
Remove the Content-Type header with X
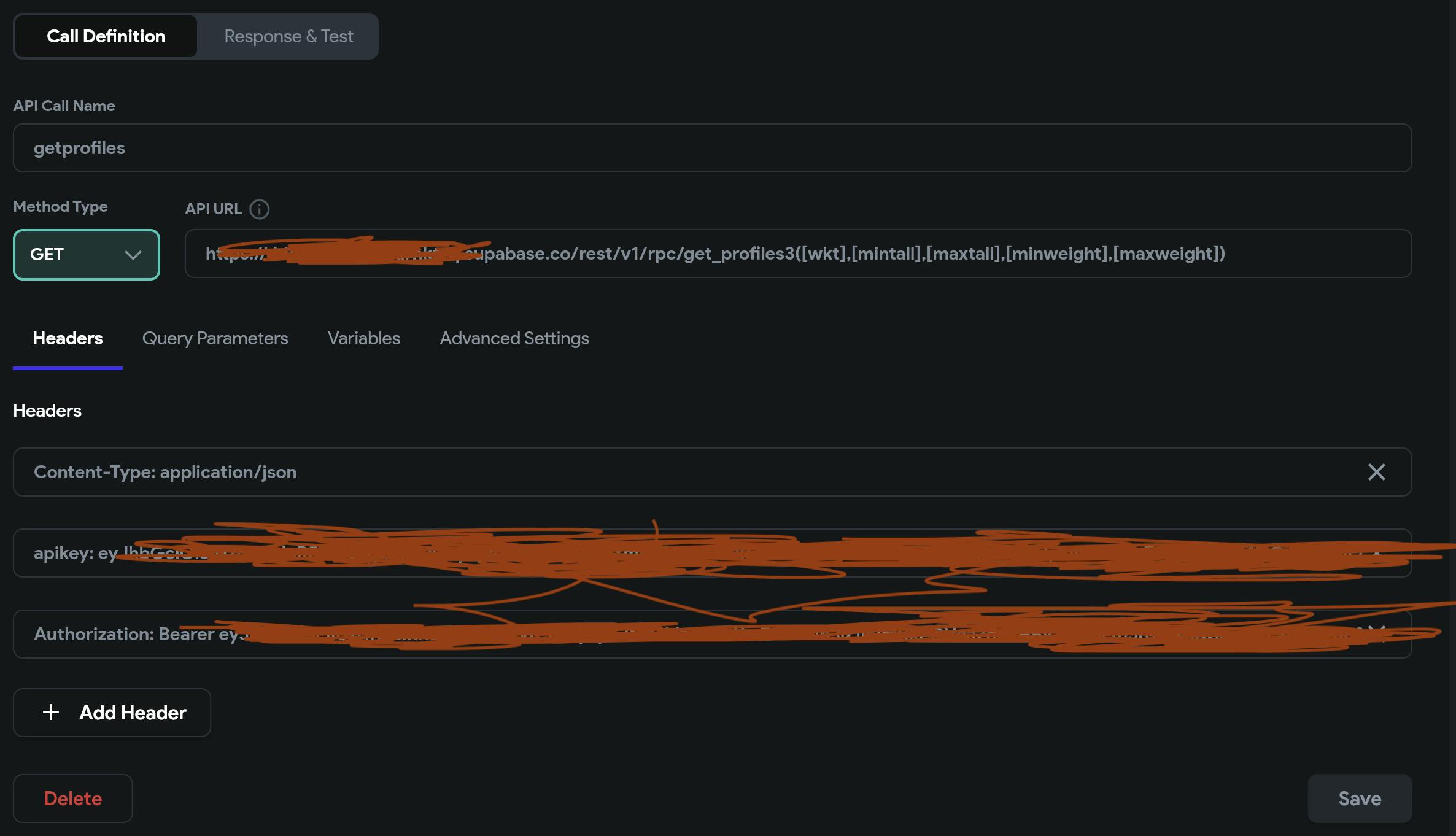pos(1376,472)
